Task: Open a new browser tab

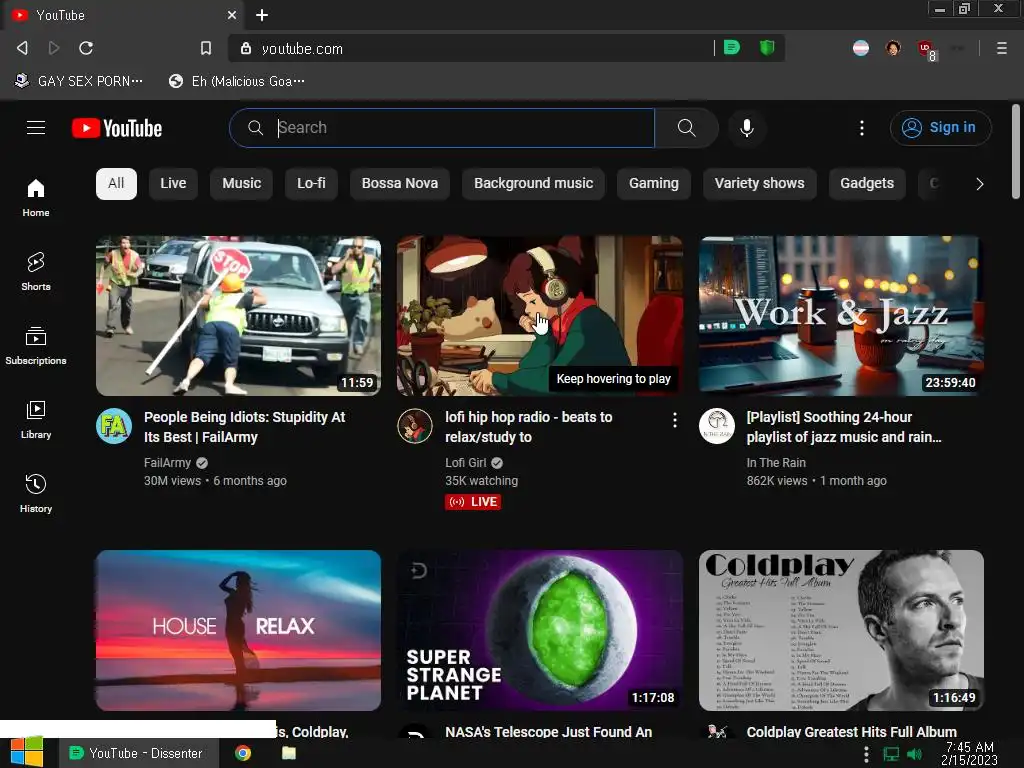Action: tap(262, 15)
